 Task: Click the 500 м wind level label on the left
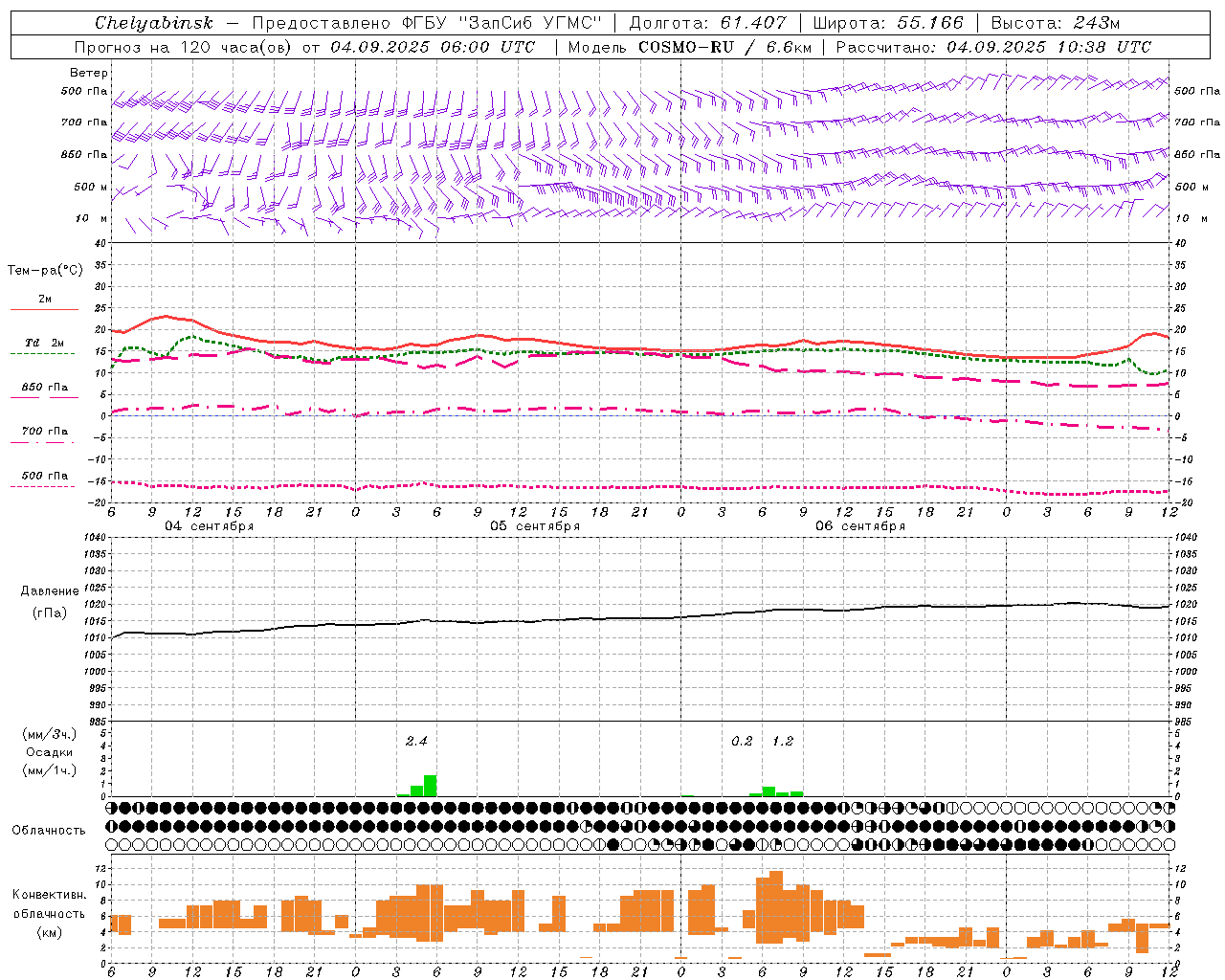tap(92, 187)
